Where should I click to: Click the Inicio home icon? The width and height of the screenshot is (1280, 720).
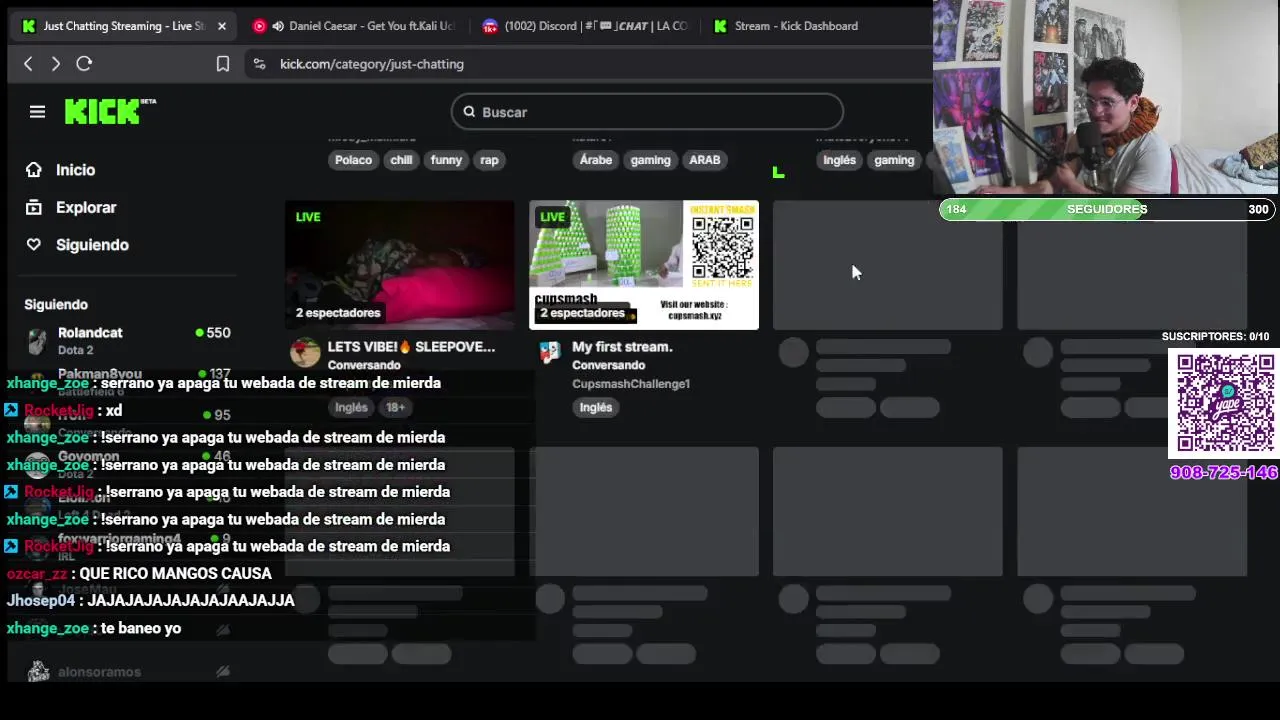click(x=34, y=170)
